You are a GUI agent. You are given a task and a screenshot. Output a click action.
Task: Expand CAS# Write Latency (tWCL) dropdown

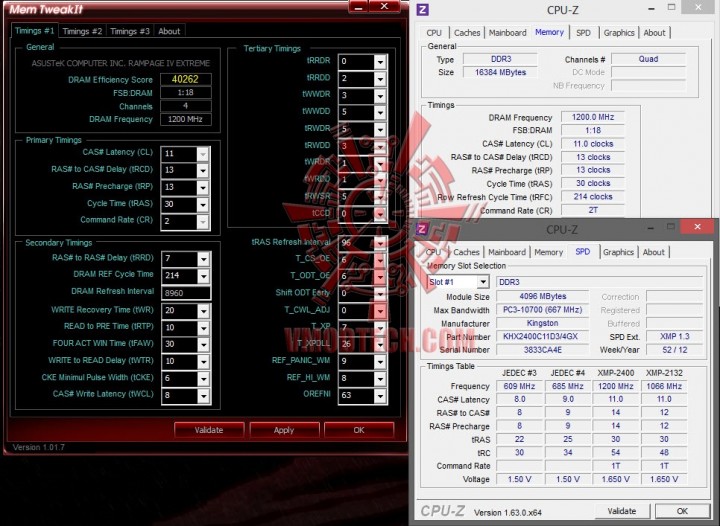203,396
